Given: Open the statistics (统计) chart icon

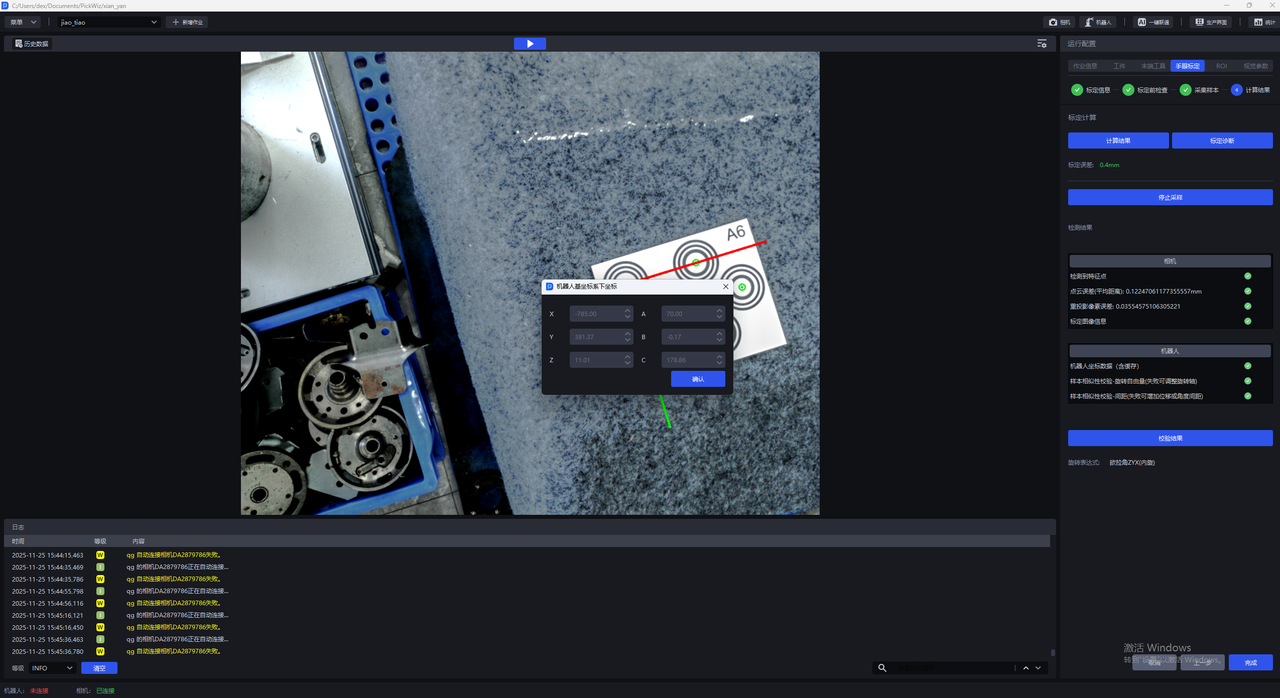Looking at the screenshot, I should [x=1264, y=22].
